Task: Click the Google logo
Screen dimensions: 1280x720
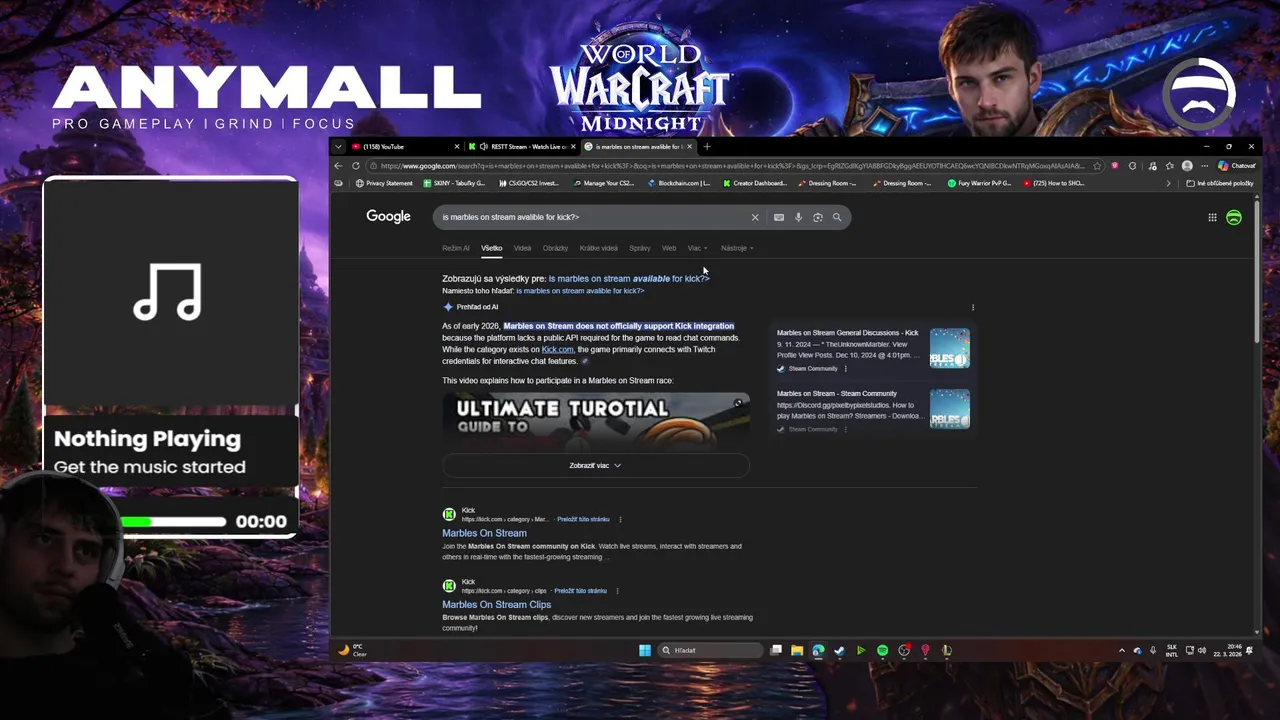Action: pos(388,217)
